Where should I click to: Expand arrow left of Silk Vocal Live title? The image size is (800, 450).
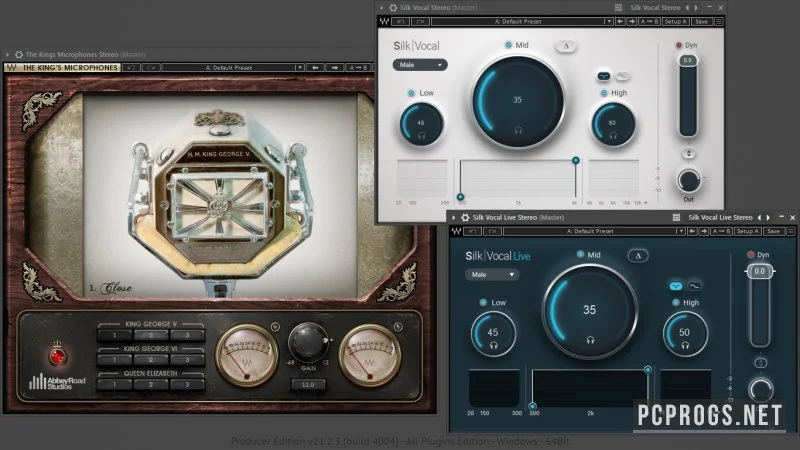pyautogui.click(x=454, y=217)
